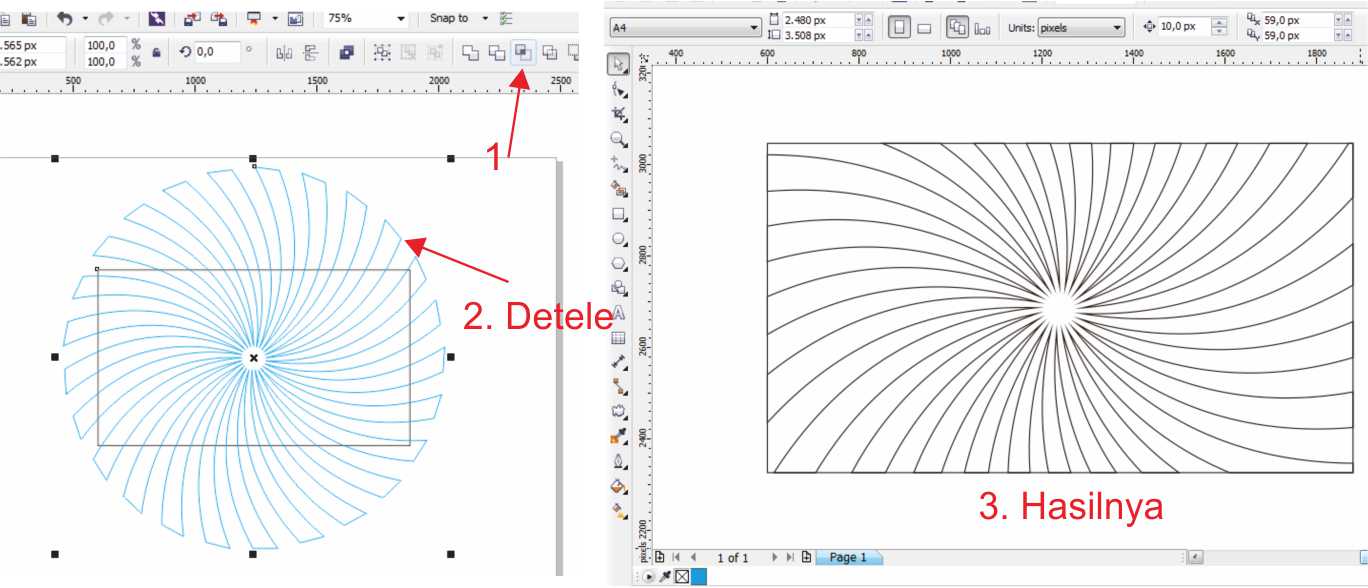
Task: Select the Freehand tool in toolbox
Action: (x=619, y=163)
